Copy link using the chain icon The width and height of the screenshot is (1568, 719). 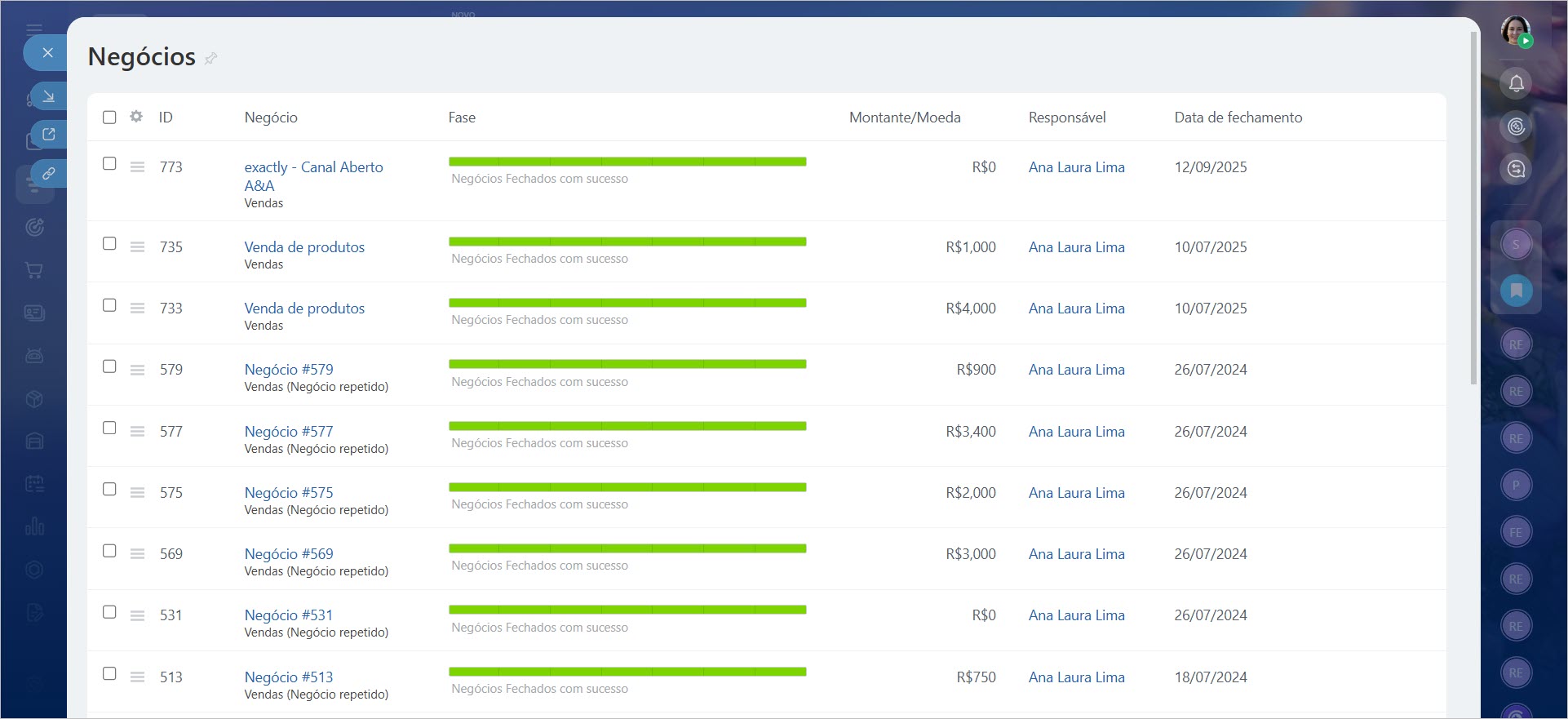(48, 173)
